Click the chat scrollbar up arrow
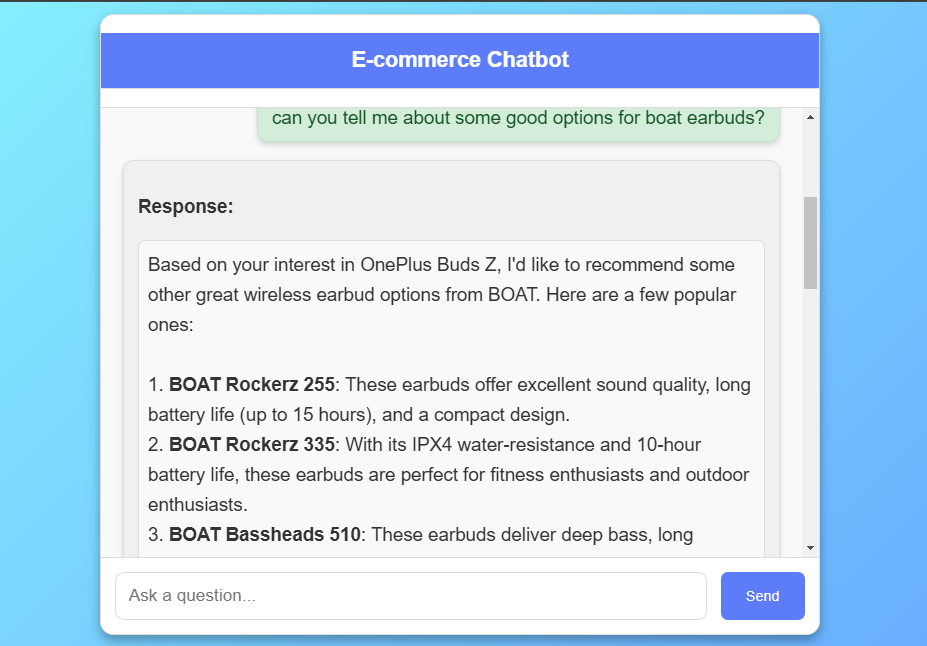 coord(810,117)
